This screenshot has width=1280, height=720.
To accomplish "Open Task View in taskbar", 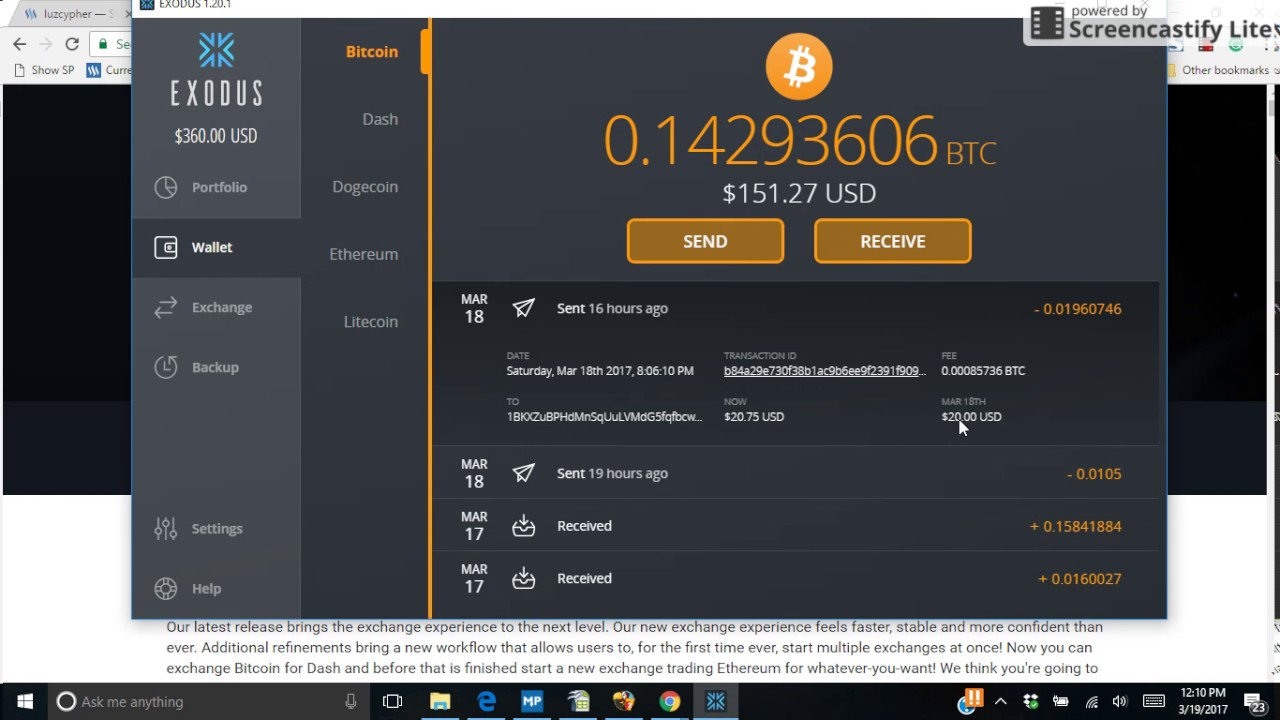I will tap(392, 702).
